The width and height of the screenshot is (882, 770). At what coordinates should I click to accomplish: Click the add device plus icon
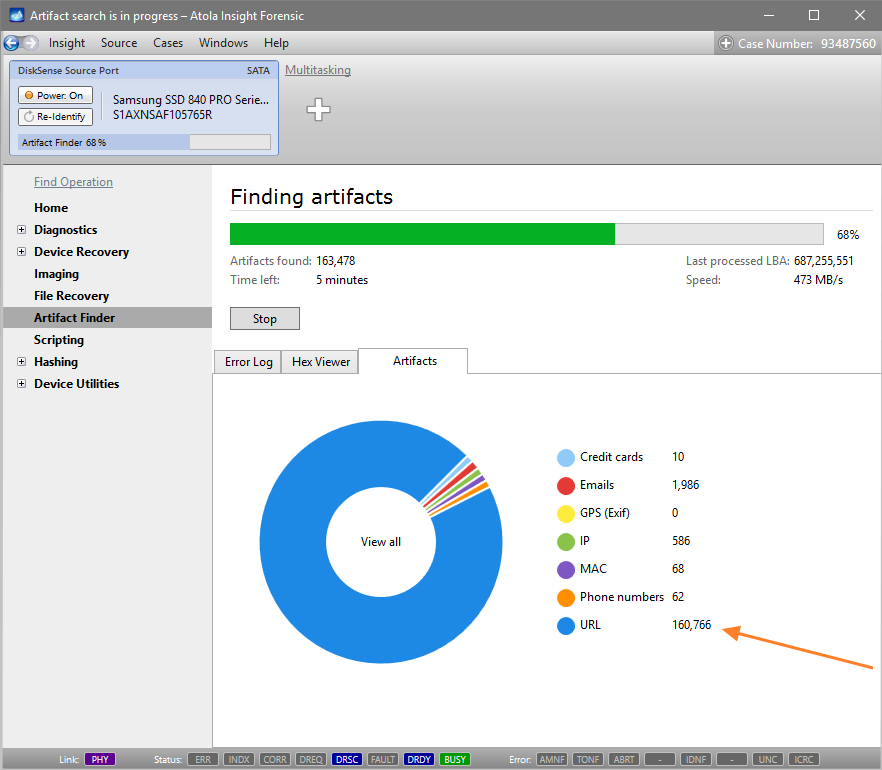318,110
